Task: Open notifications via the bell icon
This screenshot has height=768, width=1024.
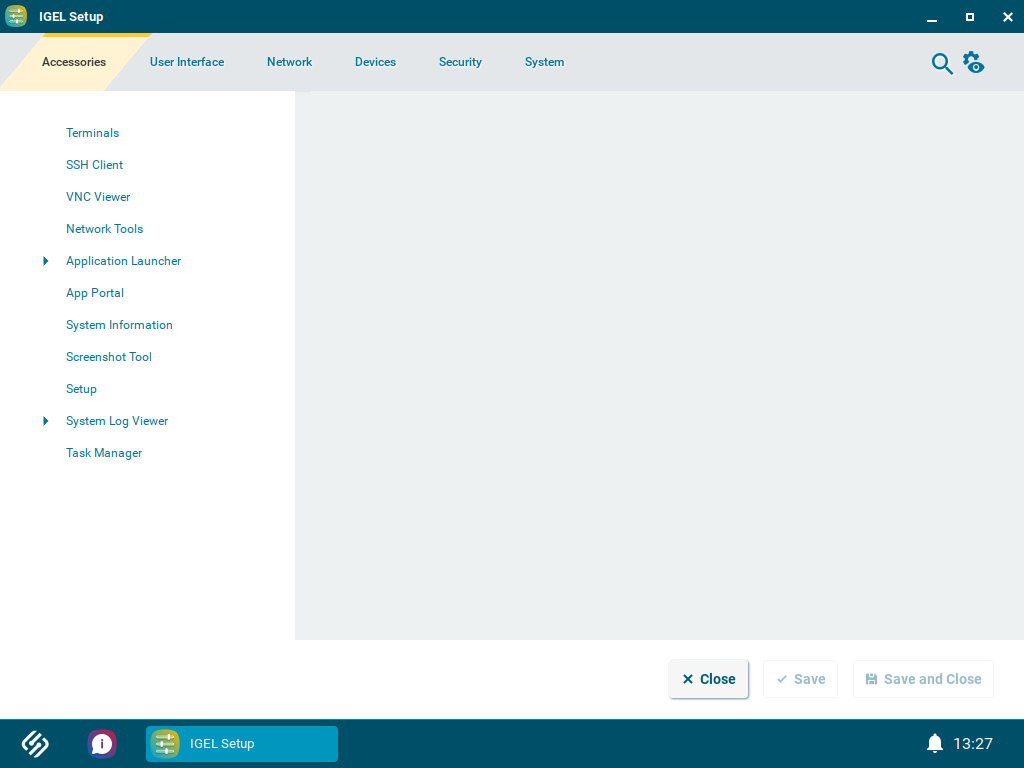Action: tap(934, 743)
